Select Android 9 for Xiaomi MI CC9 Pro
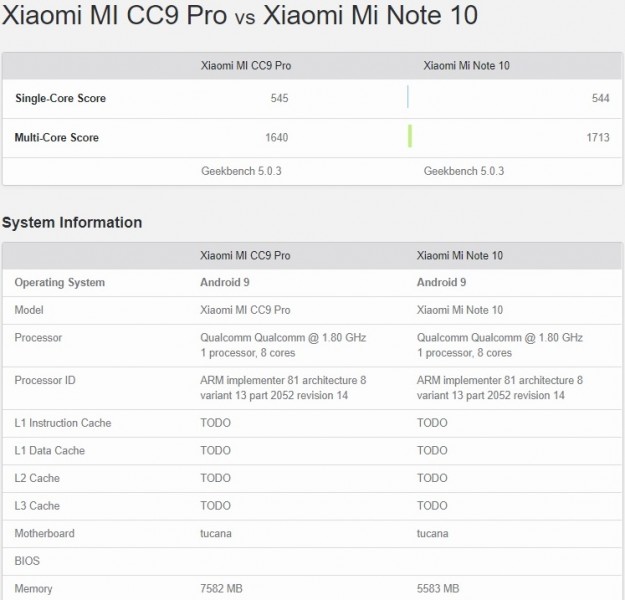625x600 pixels. pyautogui.click(x=225, y=282)
